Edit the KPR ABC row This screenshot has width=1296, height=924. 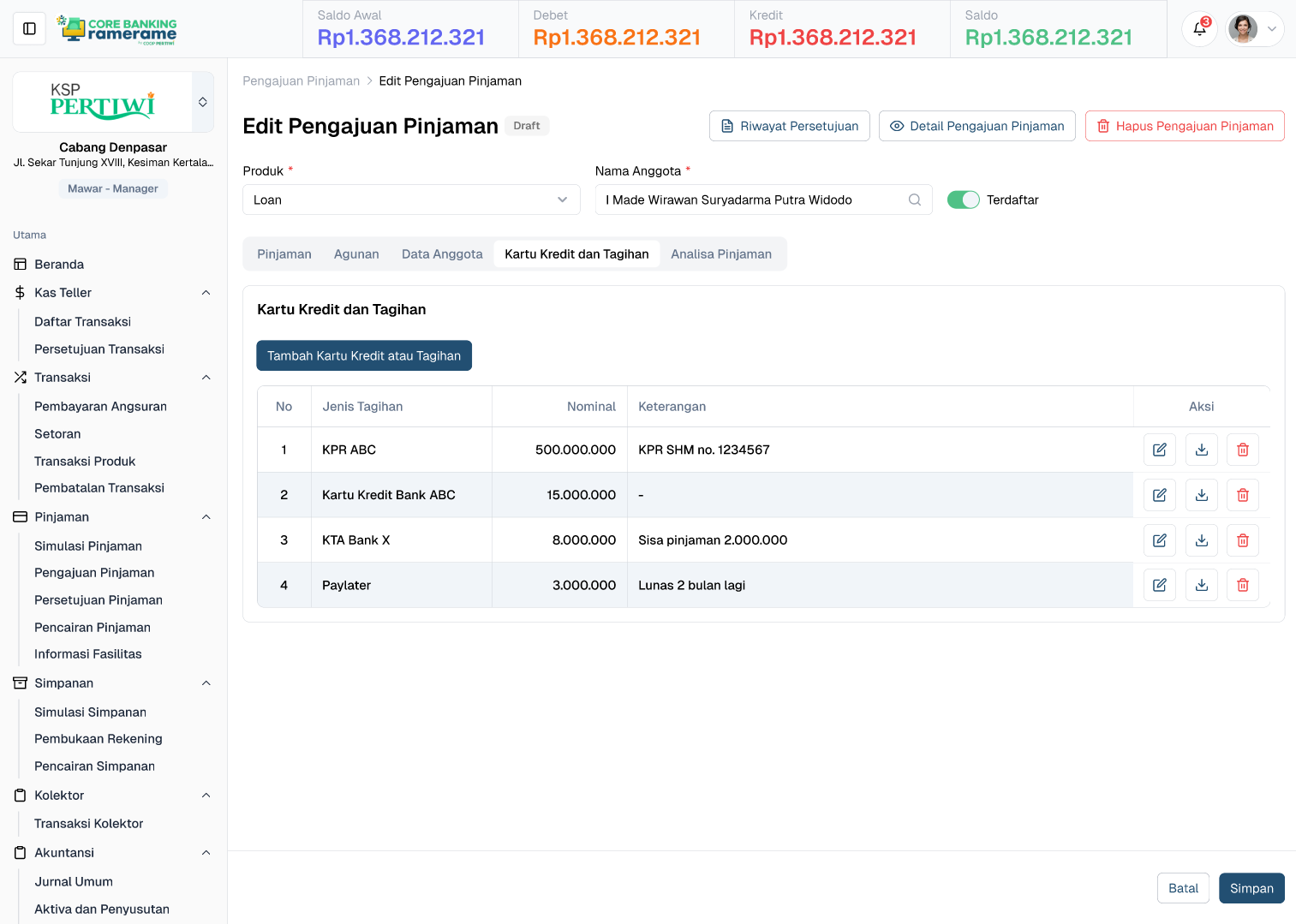tap(1159, 450)
